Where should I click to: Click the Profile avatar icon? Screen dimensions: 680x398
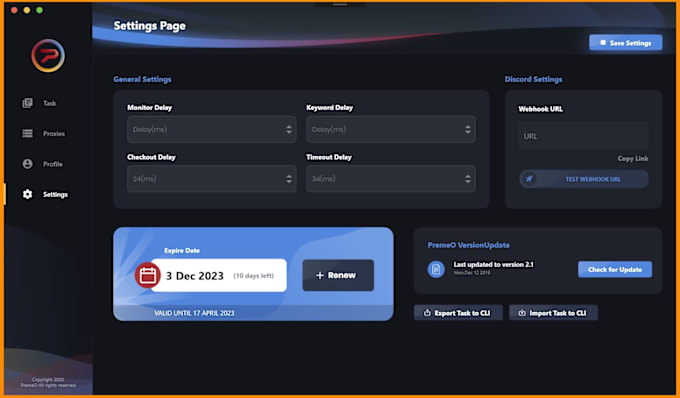click(x=27, y=164)
